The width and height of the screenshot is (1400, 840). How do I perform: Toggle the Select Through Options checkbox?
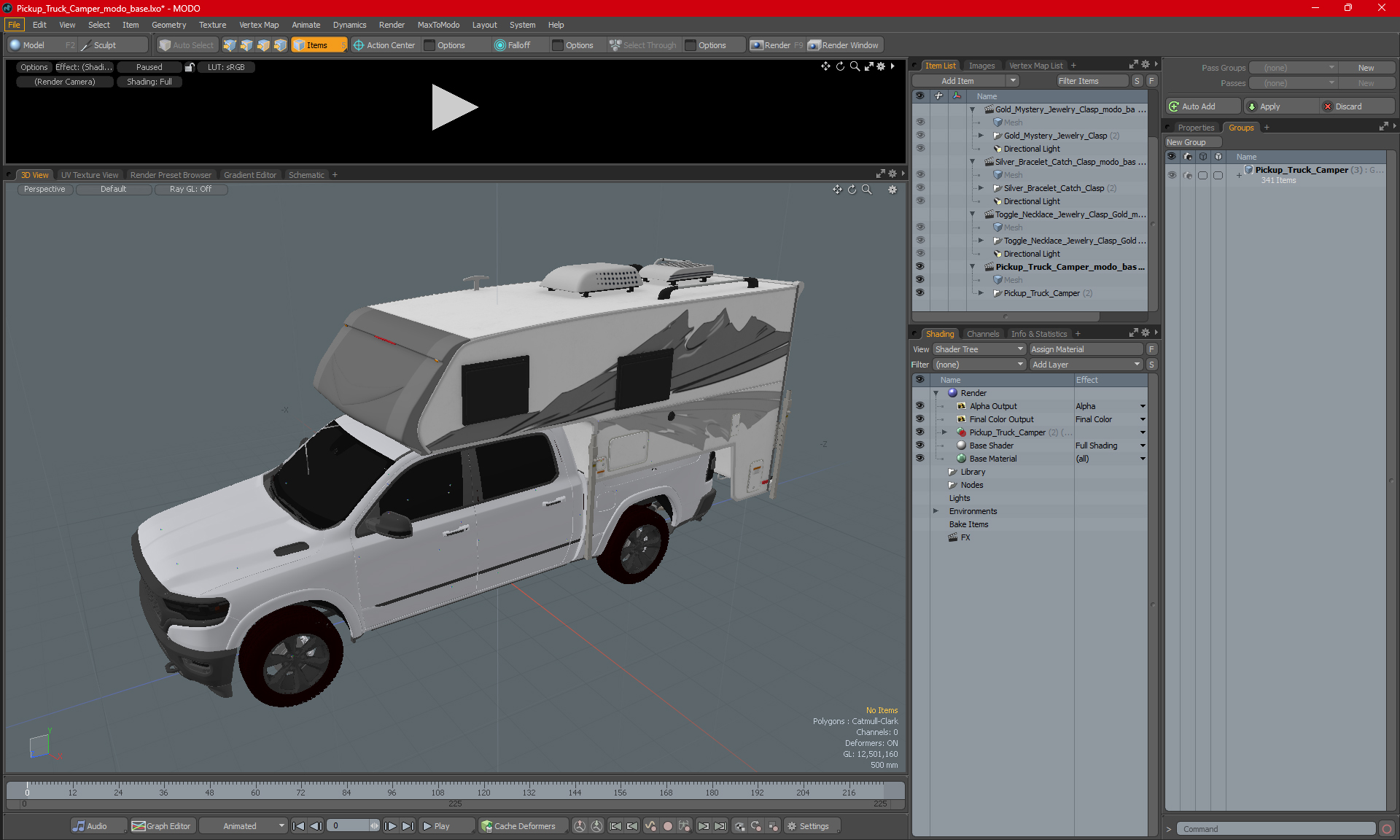[691, 45]
